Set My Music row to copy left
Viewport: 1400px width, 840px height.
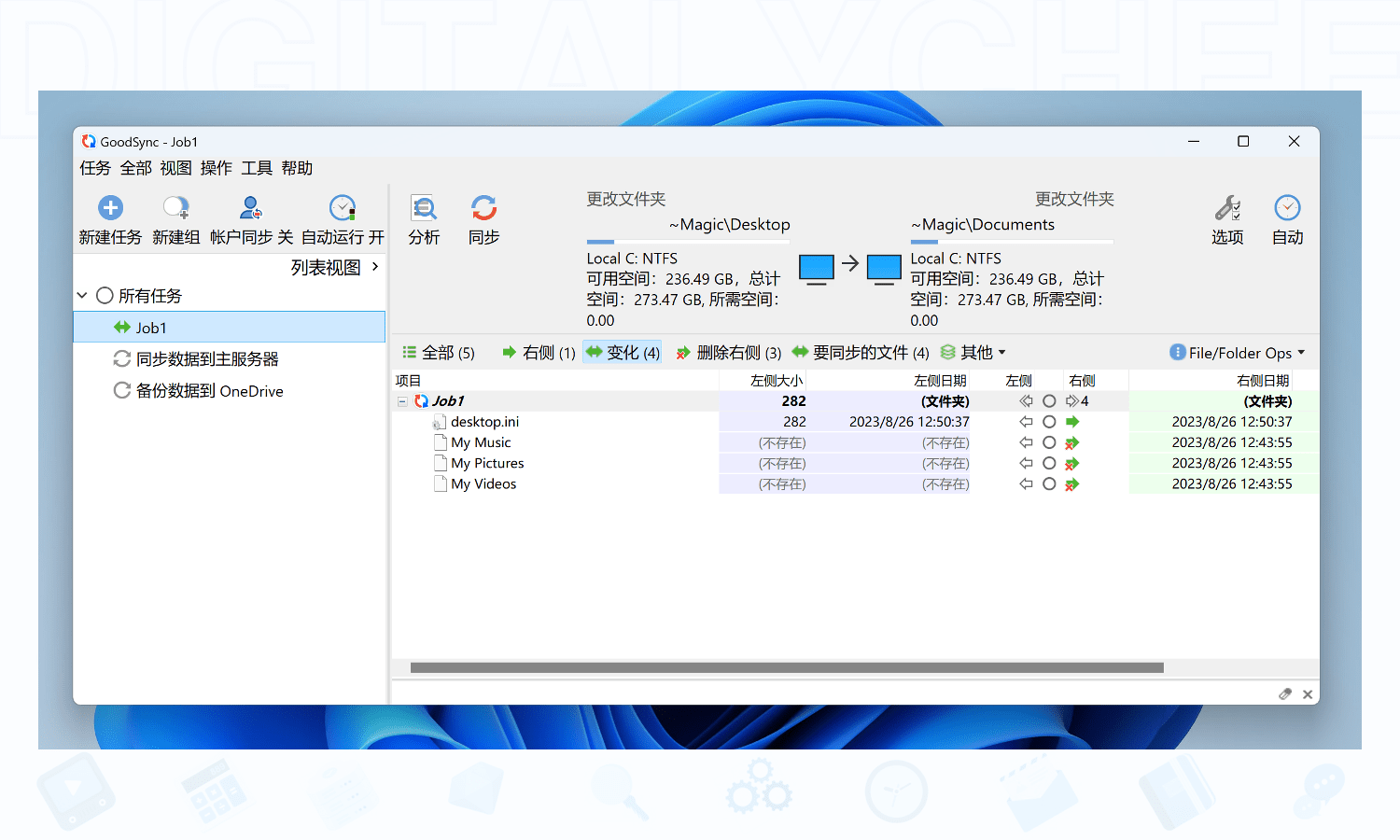click(1026, 443)
